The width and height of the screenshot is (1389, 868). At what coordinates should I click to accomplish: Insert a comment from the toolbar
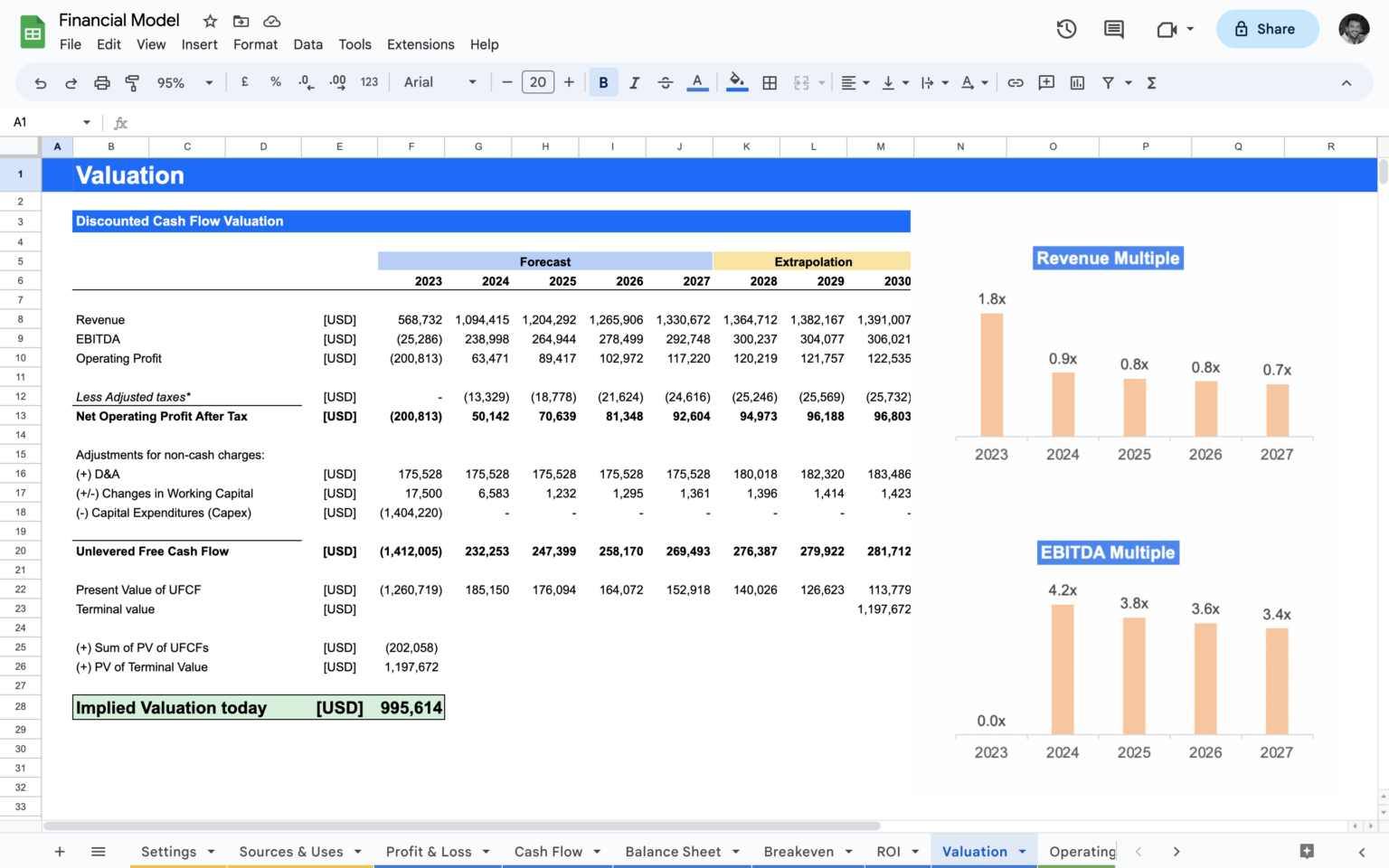tap(1046, 82)
